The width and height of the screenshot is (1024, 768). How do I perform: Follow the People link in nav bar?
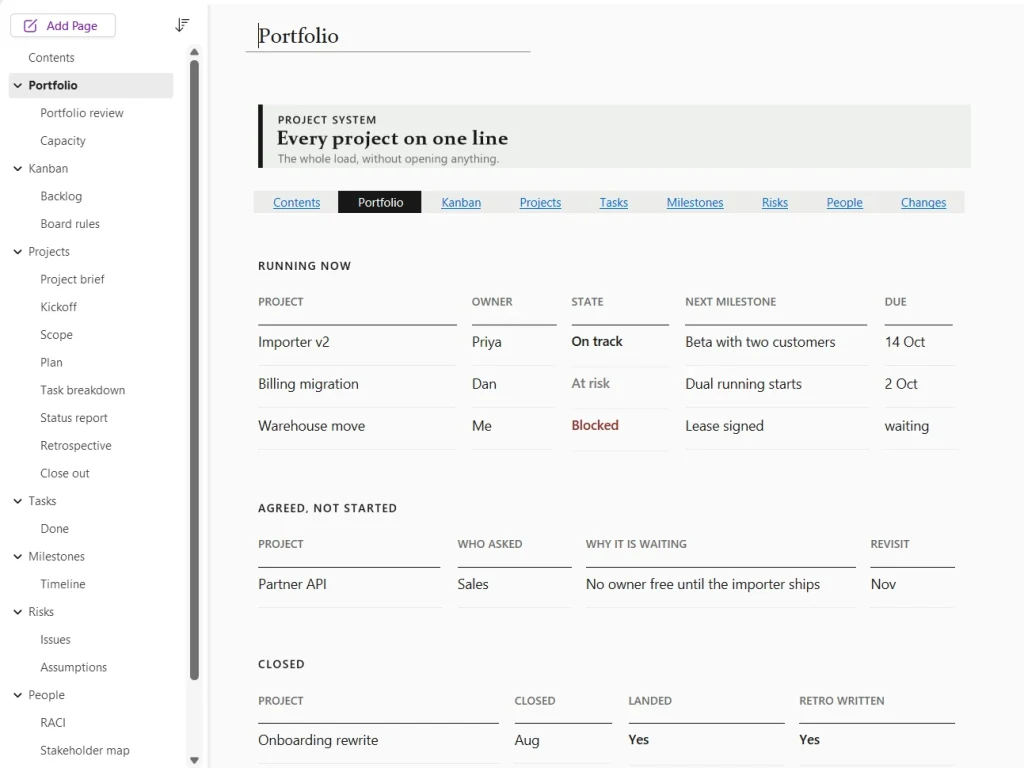coord(844,202)
